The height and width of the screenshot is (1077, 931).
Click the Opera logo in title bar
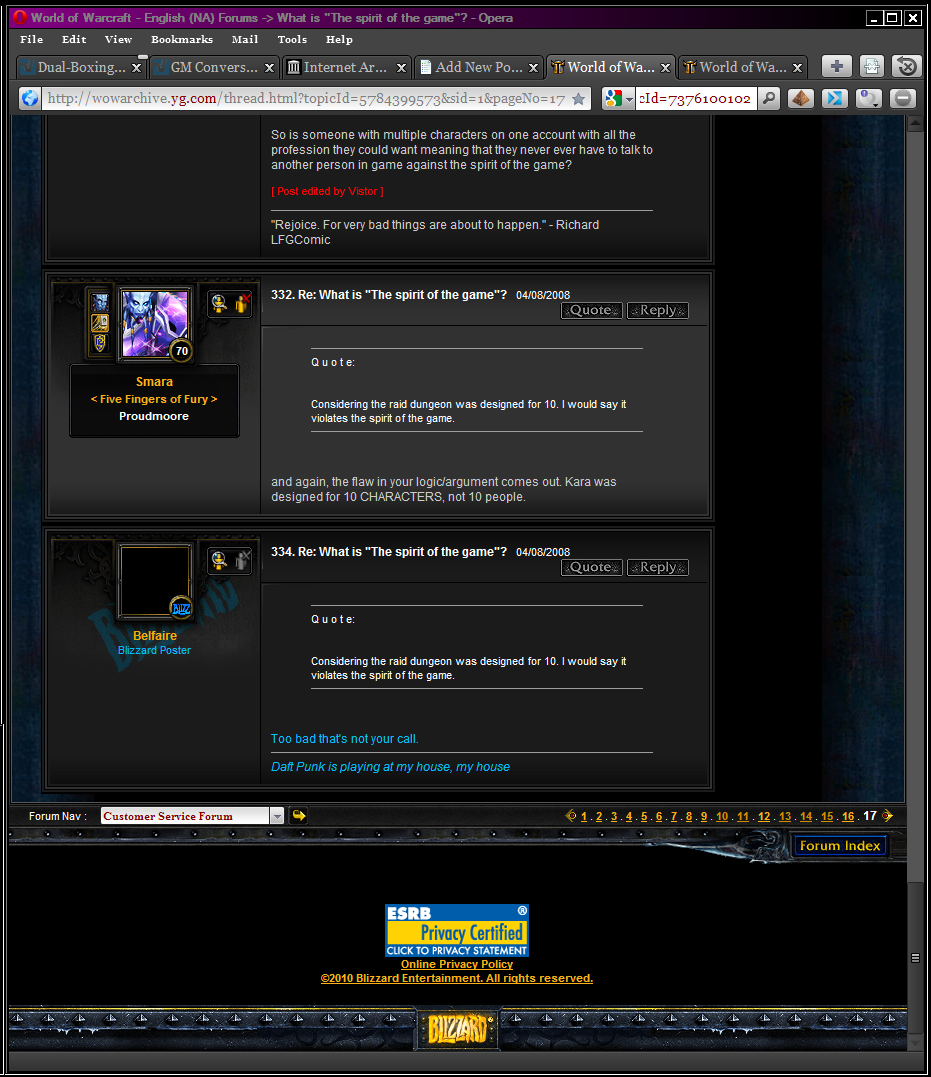coord(20,17)
